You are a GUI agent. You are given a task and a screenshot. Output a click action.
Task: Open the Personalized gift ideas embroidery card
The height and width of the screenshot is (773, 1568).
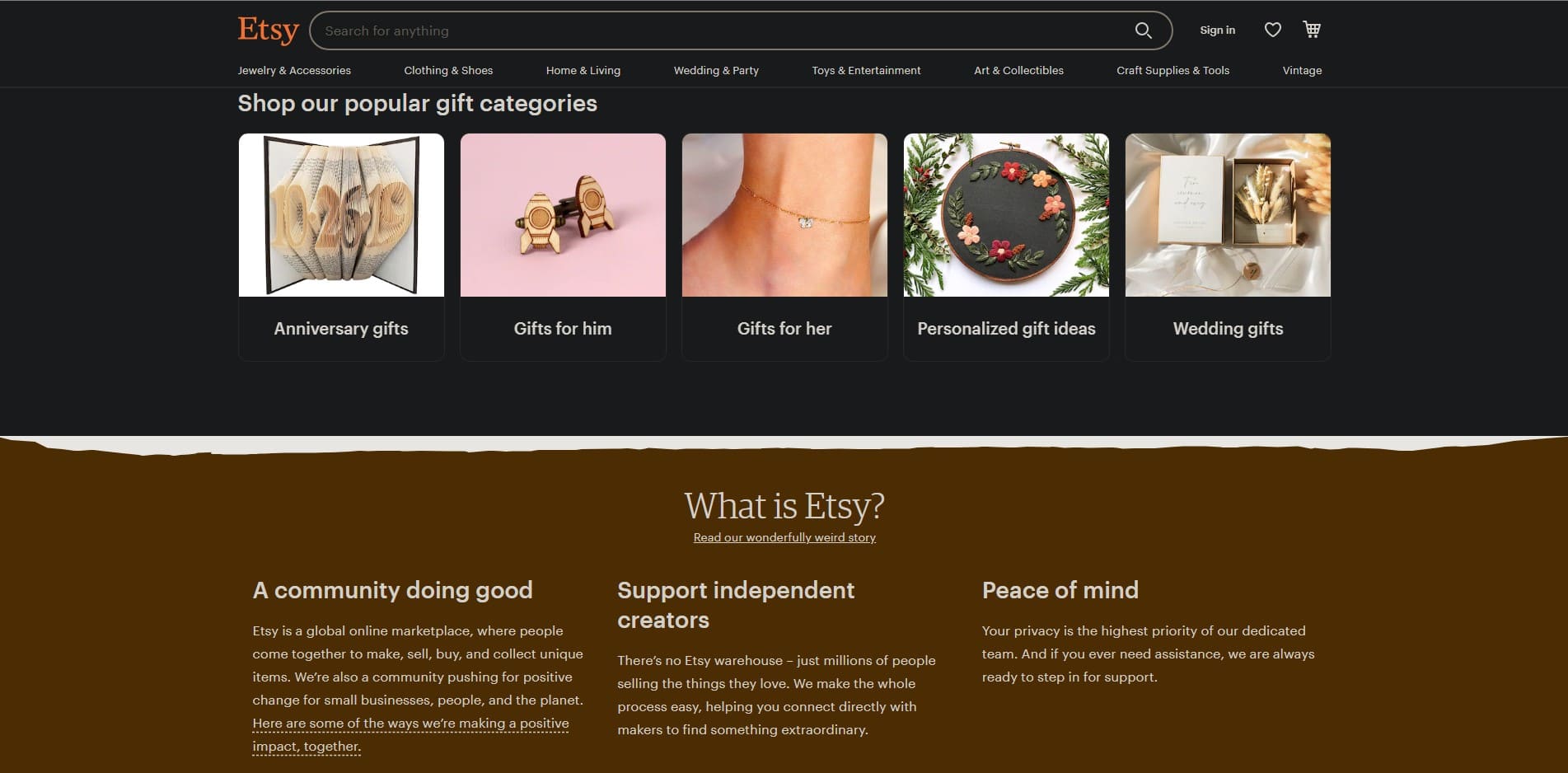1006,247
